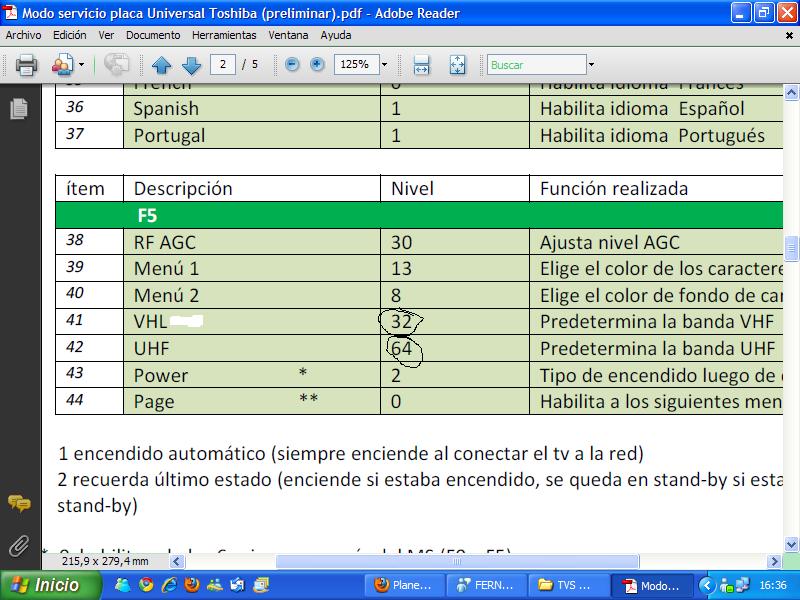
Task: Click the Outlook Express quick launch icon
Action: pos(238,585)
